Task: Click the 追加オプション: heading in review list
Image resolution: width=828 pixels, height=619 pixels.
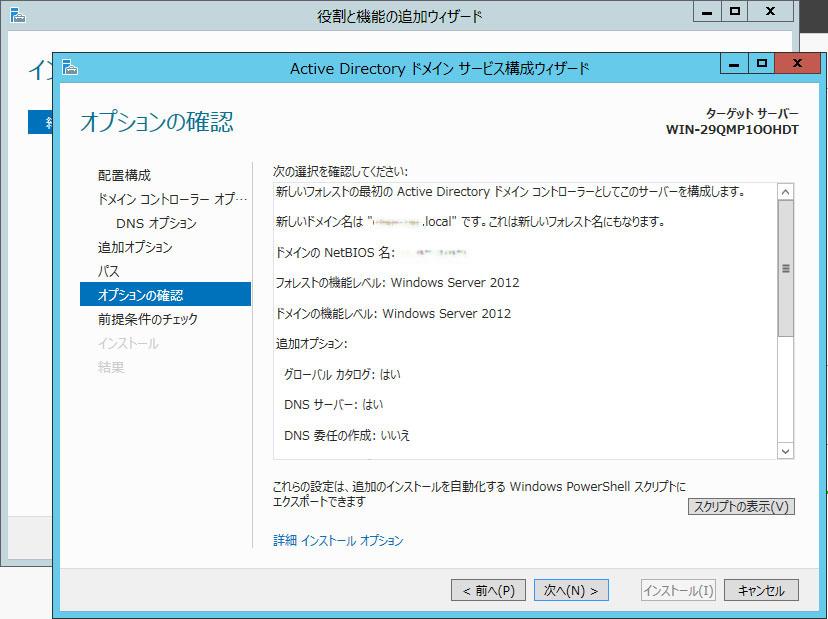Action: tap(312, 344)
